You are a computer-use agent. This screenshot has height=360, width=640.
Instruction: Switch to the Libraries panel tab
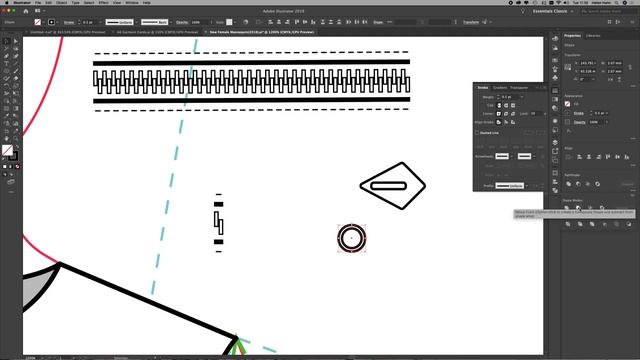pyautogui.click(x=593, y=36)
